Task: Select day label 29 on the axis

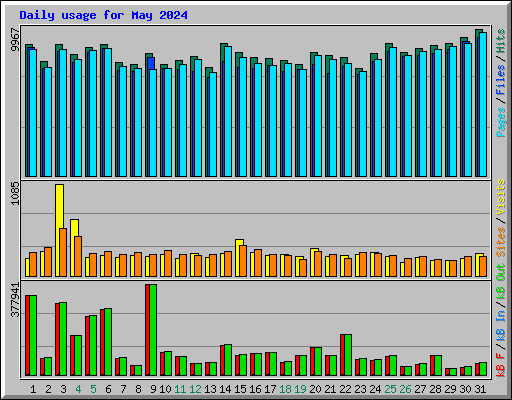Action: pos(450,389)
